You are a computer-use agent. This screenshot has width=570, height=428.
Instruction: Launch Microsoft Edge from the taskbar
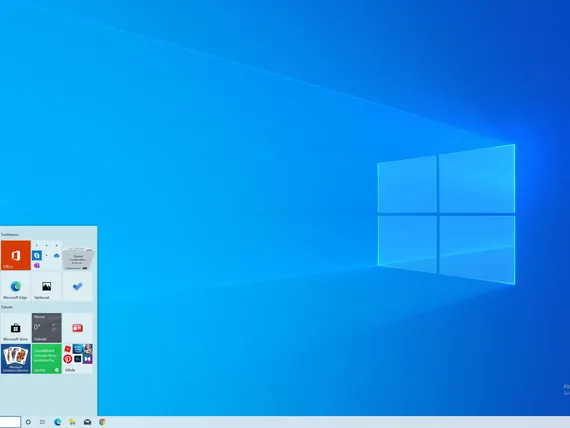tap(57, 422)
